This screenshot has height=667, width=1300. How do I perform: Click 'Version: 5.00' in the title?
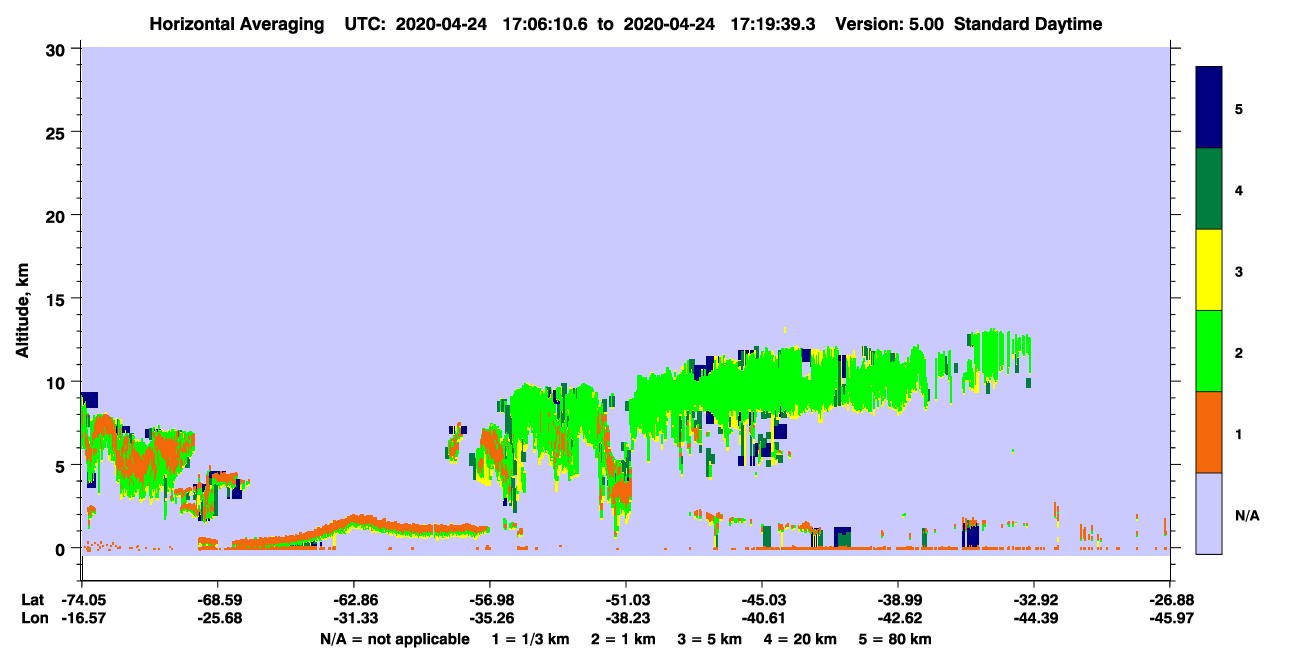coord(891,24)
